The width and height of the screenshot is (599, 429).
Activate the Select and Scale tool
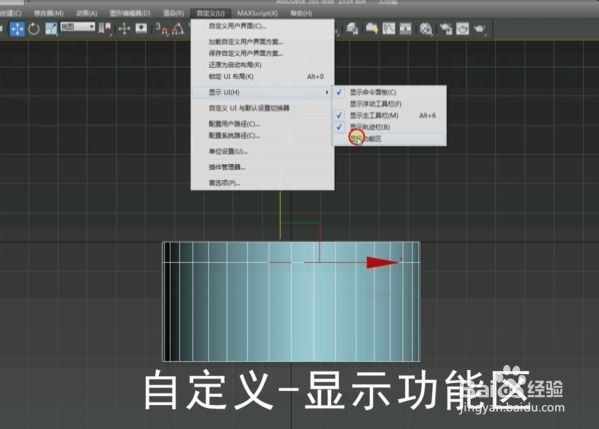tap(51, 29)
